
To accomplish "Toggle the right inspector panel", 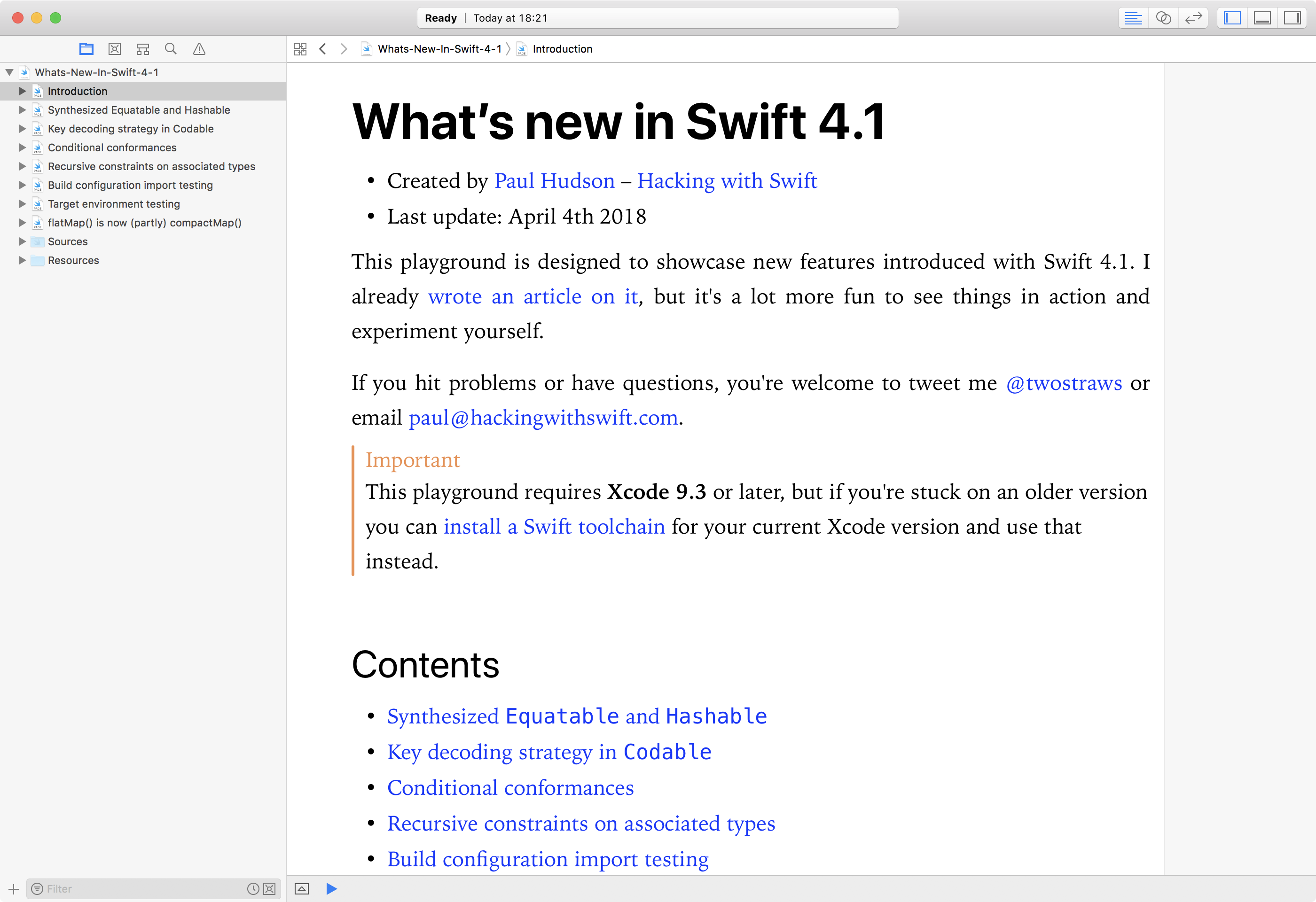I will click(1292, 18).
